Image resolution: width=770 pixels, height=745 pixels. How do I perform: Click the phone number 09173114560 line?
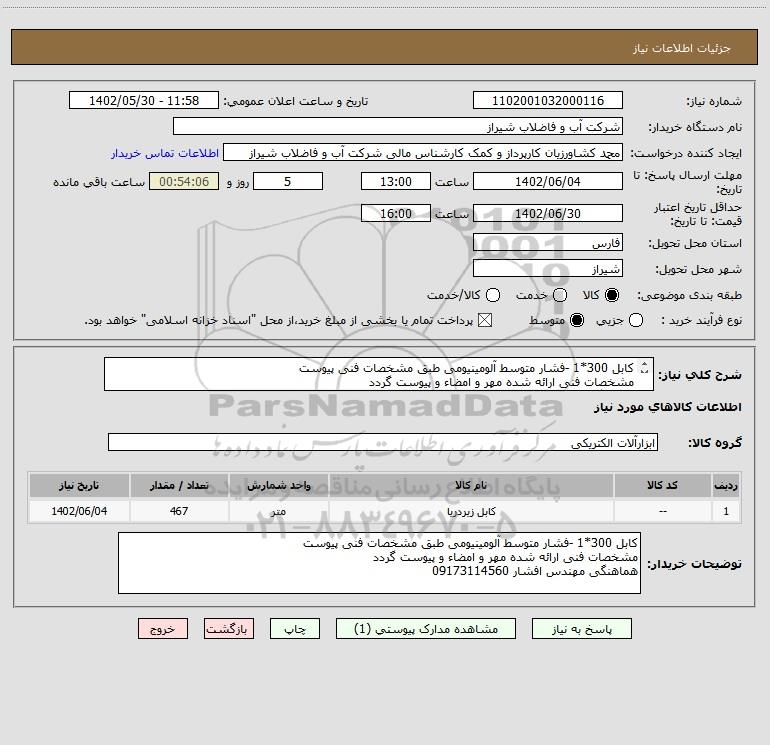(535, 571)
